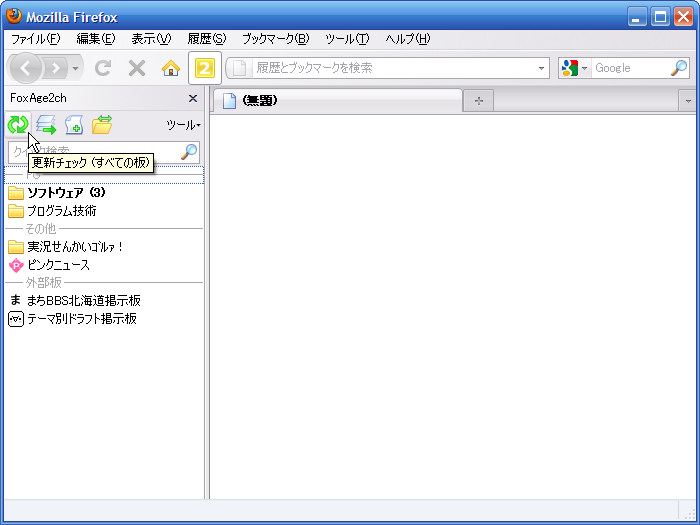Click the open-updated-threads icon with green arrow
The image size is (700, 525).
(46, 125)
